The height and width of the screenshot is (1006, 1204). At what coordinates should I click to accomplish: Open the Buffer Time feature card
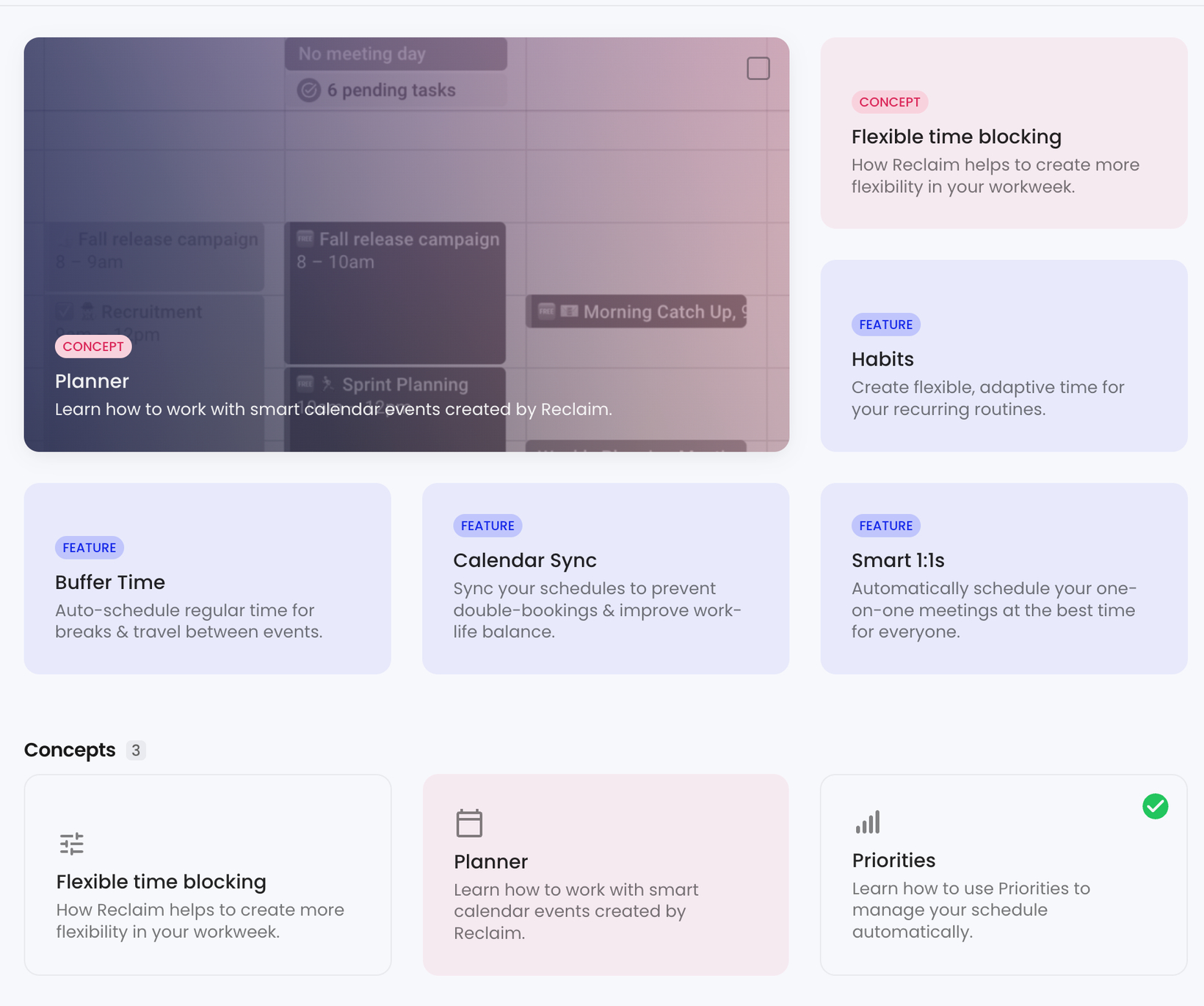[208, 579]
